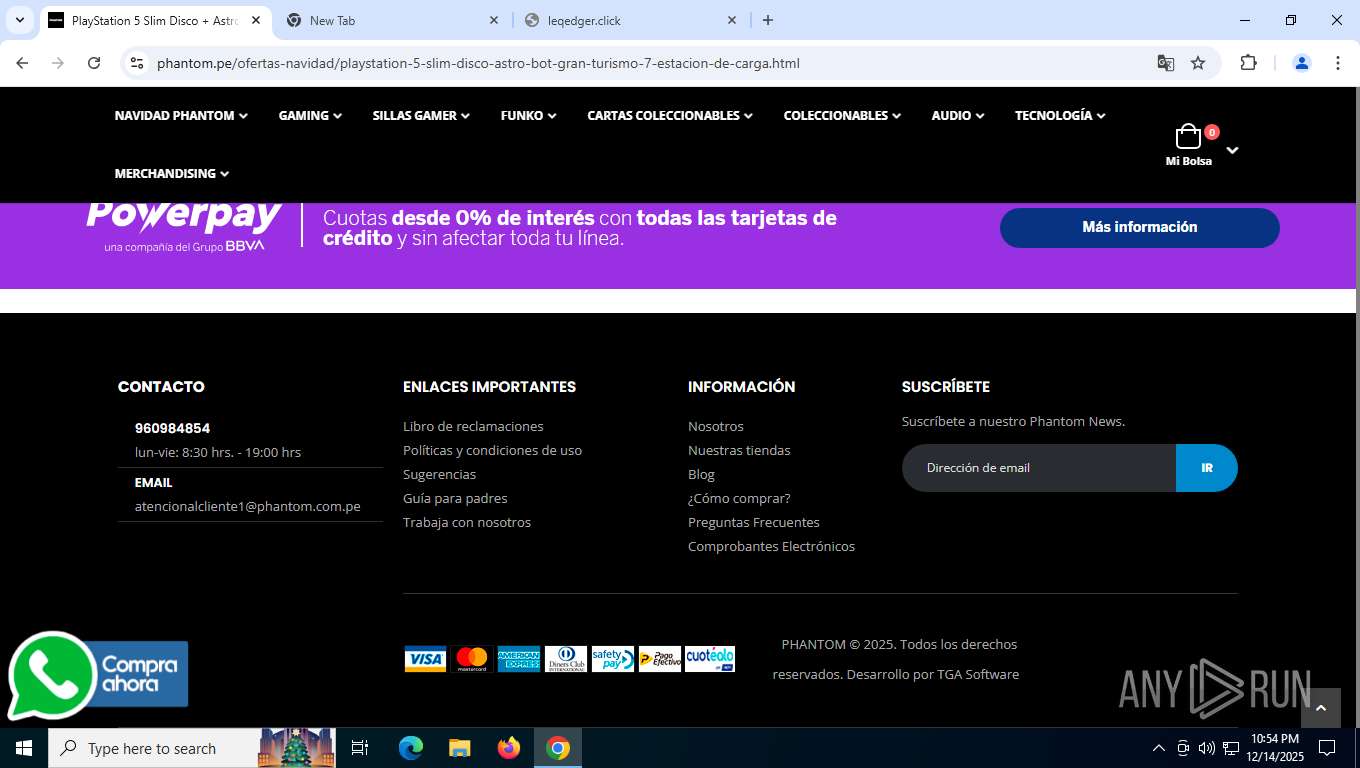Open Comprobantes Electrónicos link
The width and height of the screenshot is (1360, 768).
771,546
